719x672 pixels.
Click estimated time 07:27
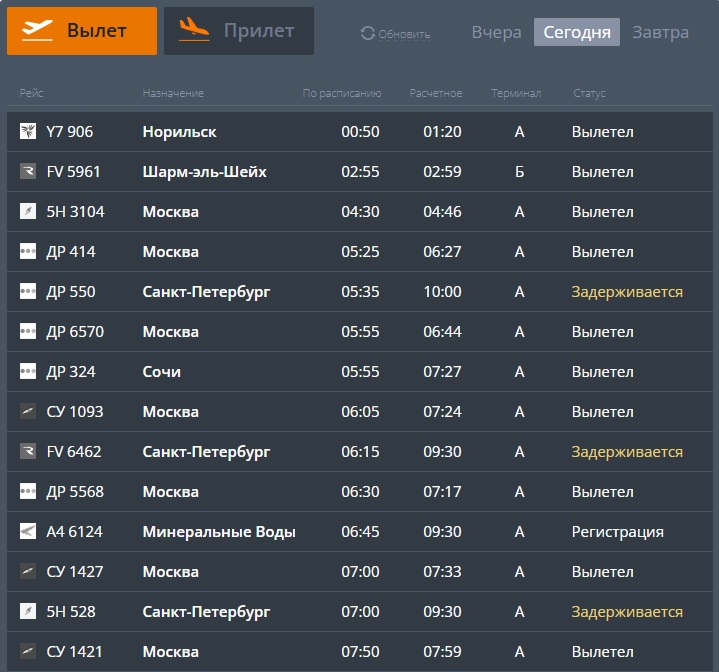click(x=442, y=371)
